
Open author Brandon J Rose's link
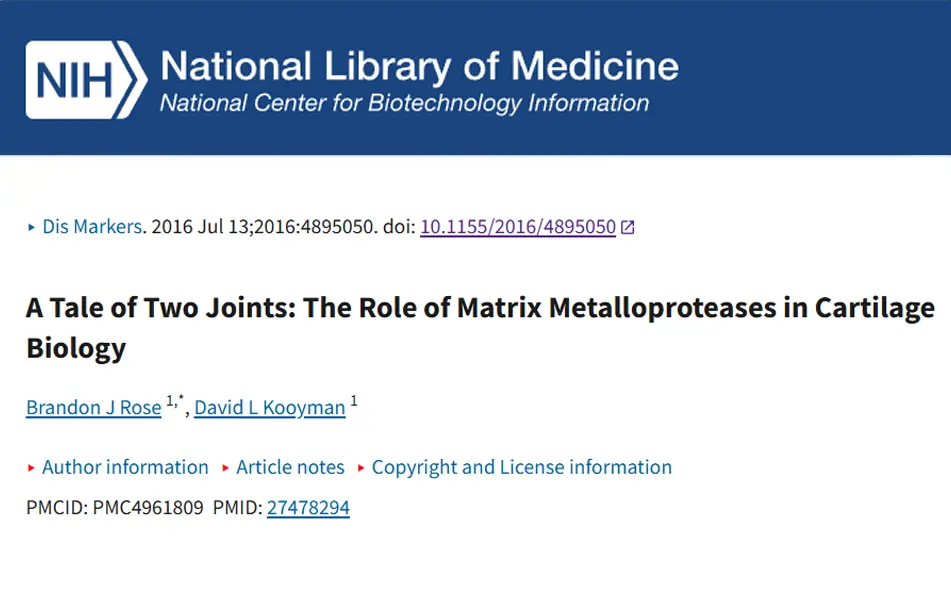(93, 408)
